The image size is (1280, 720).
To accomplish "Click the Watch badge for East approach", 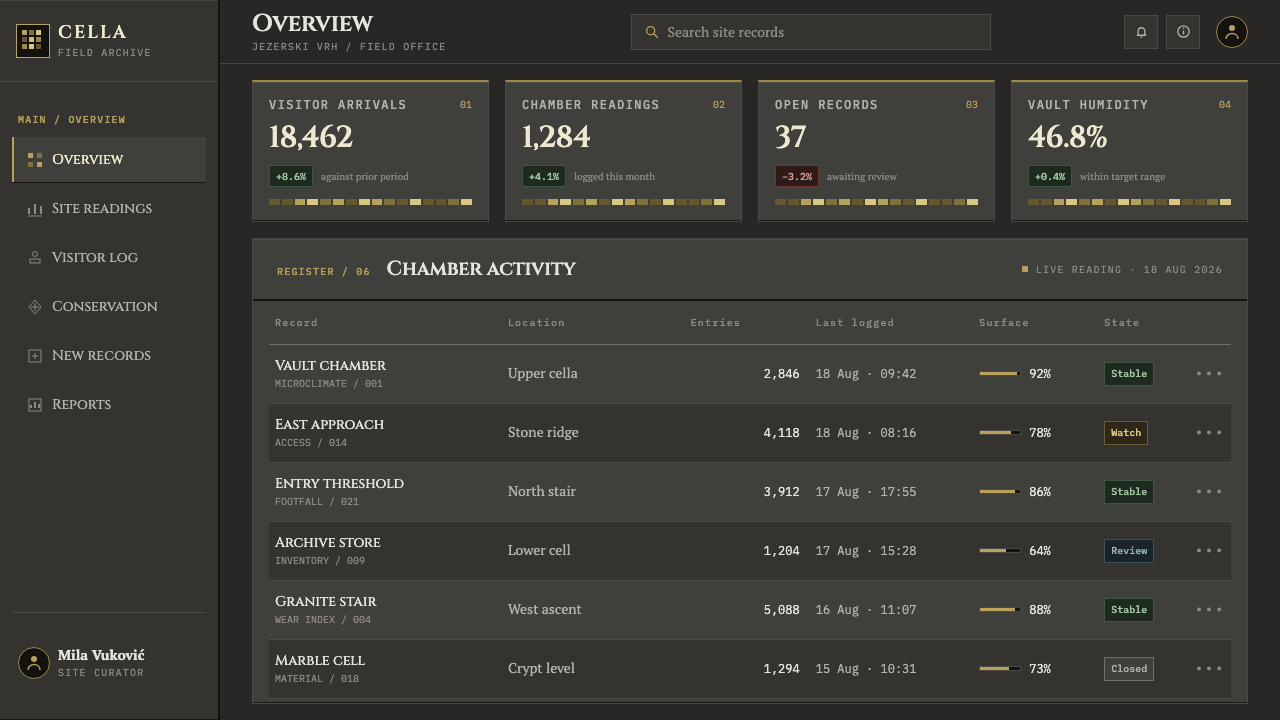I will click(x=1126, y=433).
